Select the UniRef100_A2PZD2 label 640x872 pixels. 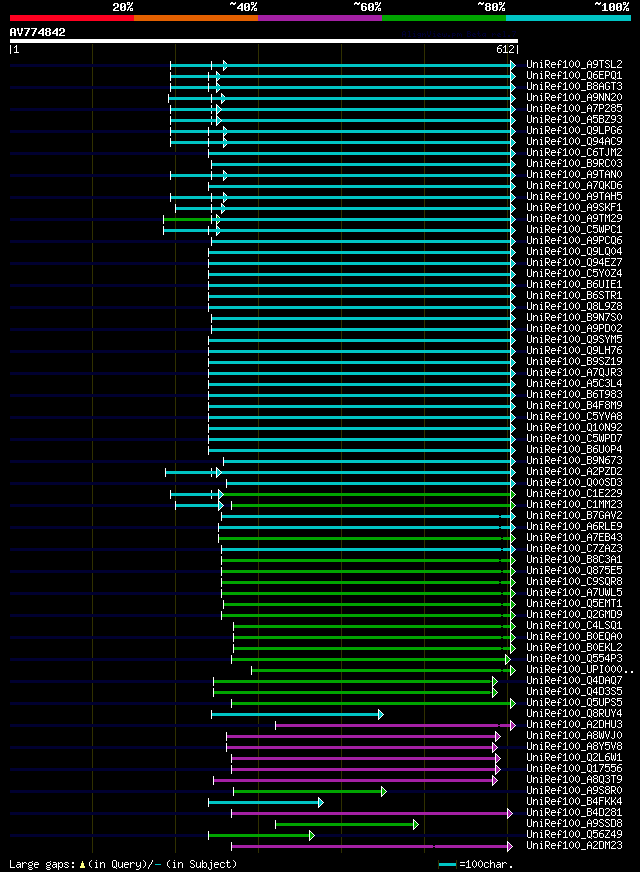coord(574,472)
